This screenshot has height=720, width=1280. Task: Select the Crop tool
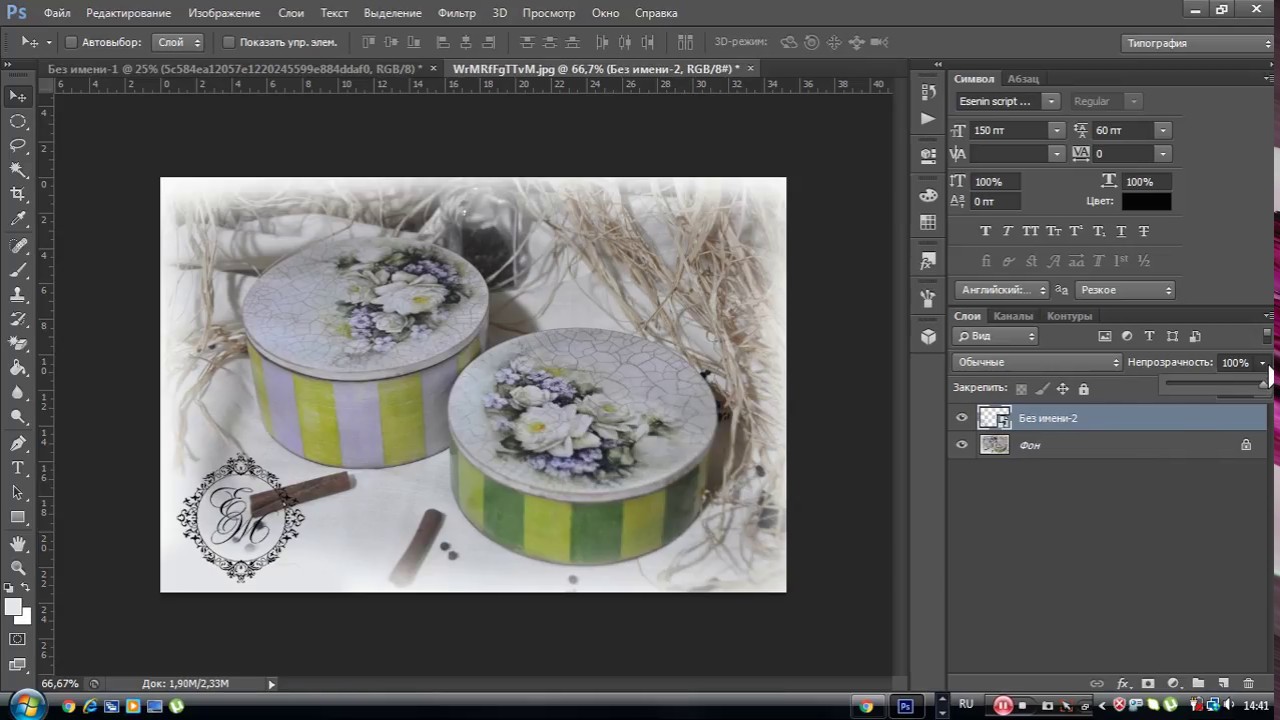point(18,194)
